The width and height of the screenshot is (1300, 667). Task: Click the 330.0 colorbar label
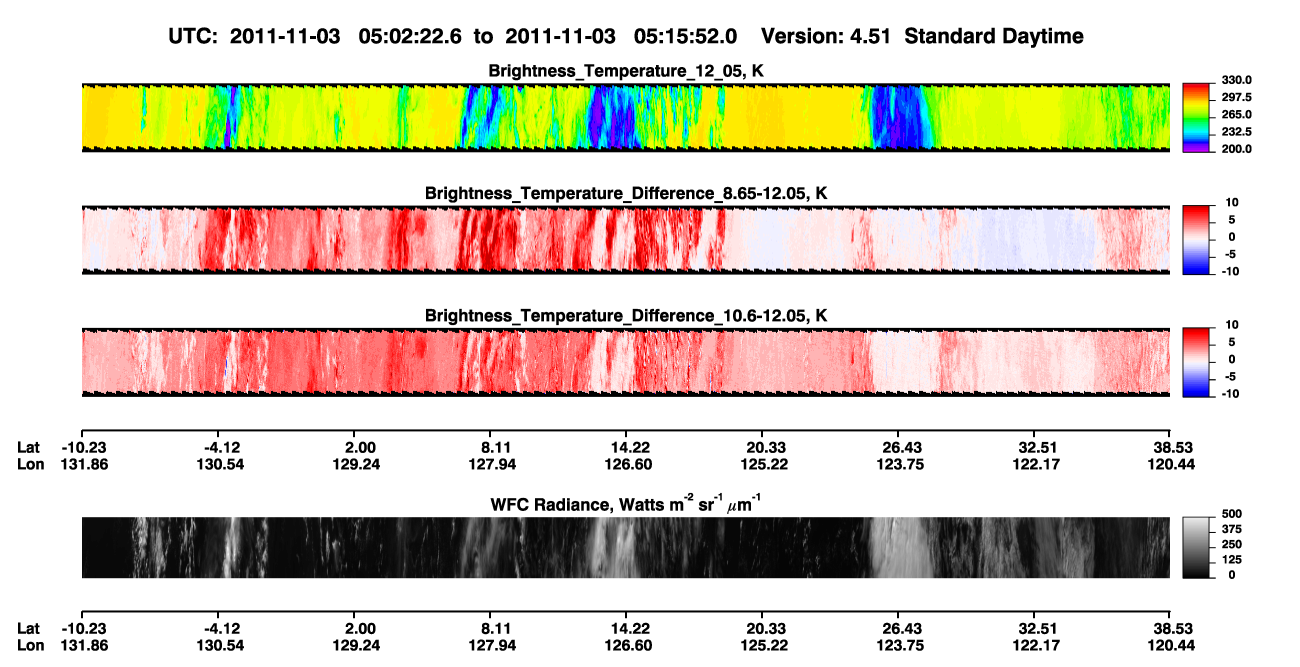pos(1236,80)
